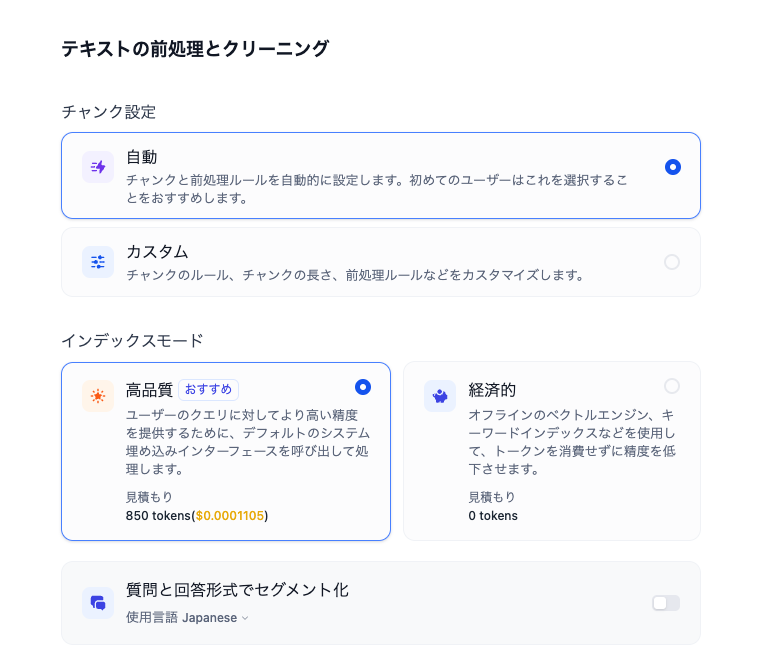This screenshot has height=660, width=780.
Task: Click the orange sun icon for 高品質
Action: [x=98, y=396]
